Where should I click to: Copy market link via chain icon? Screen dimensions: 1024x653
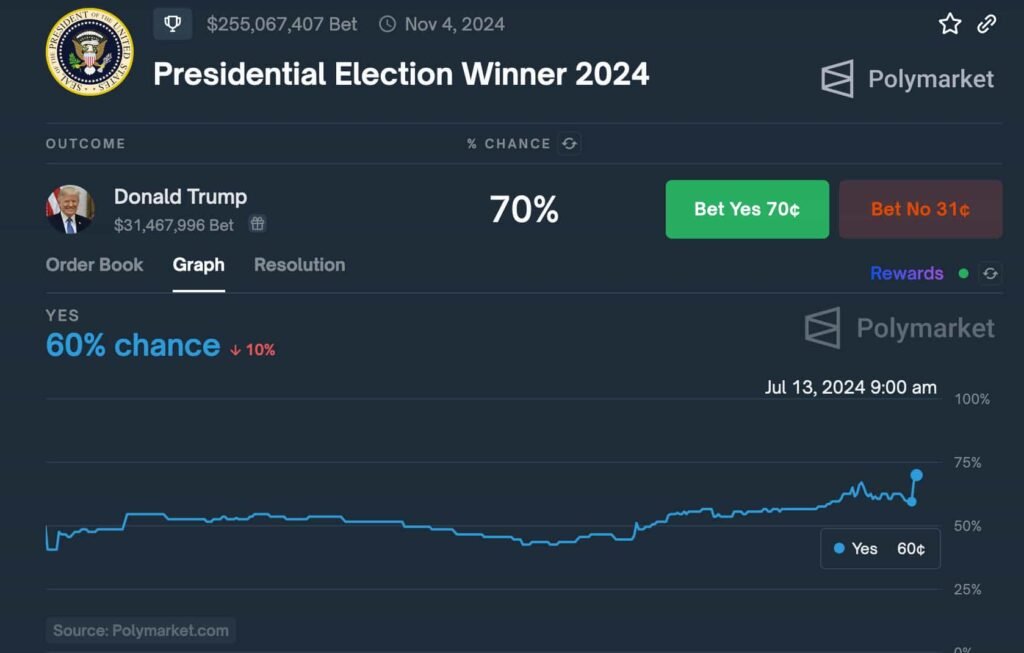pos(987,24)
